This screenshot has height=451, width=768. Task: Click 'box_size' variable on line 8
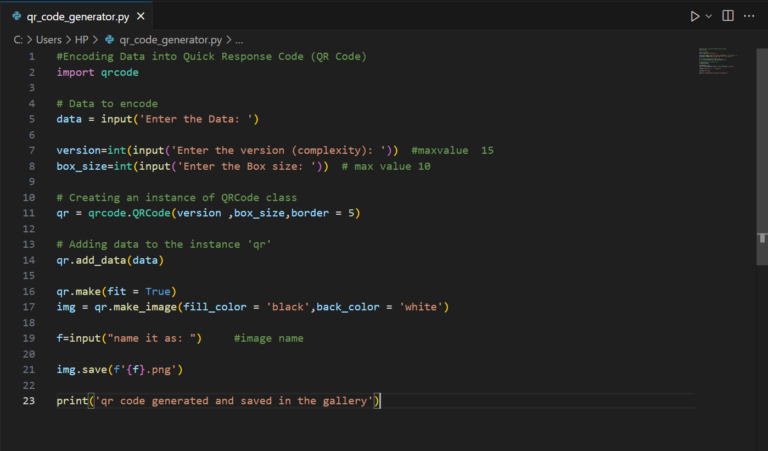pyautogui.click(x=81, y=166)
